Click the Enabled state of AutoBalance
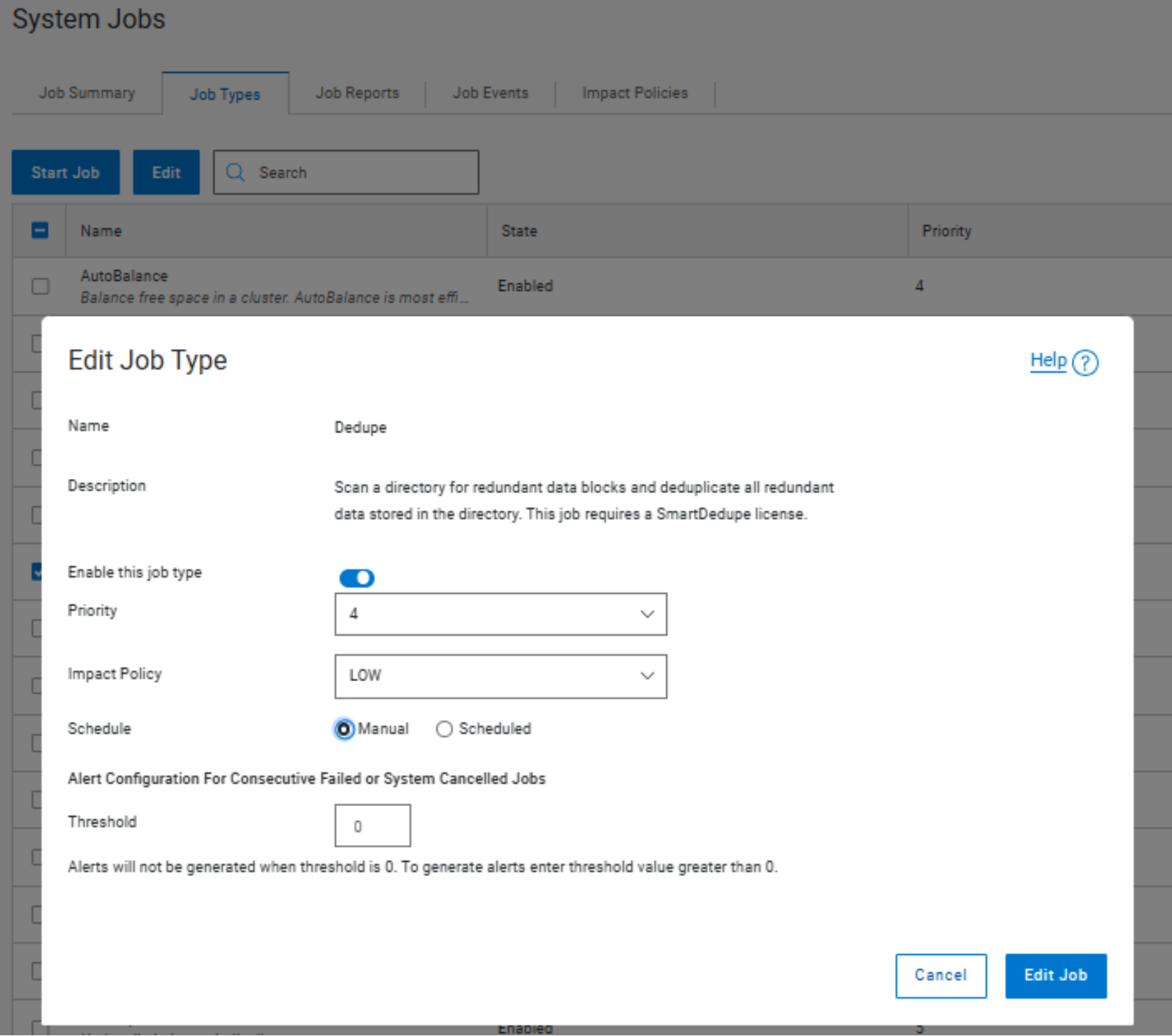1172x1036 pixels. 525,286
